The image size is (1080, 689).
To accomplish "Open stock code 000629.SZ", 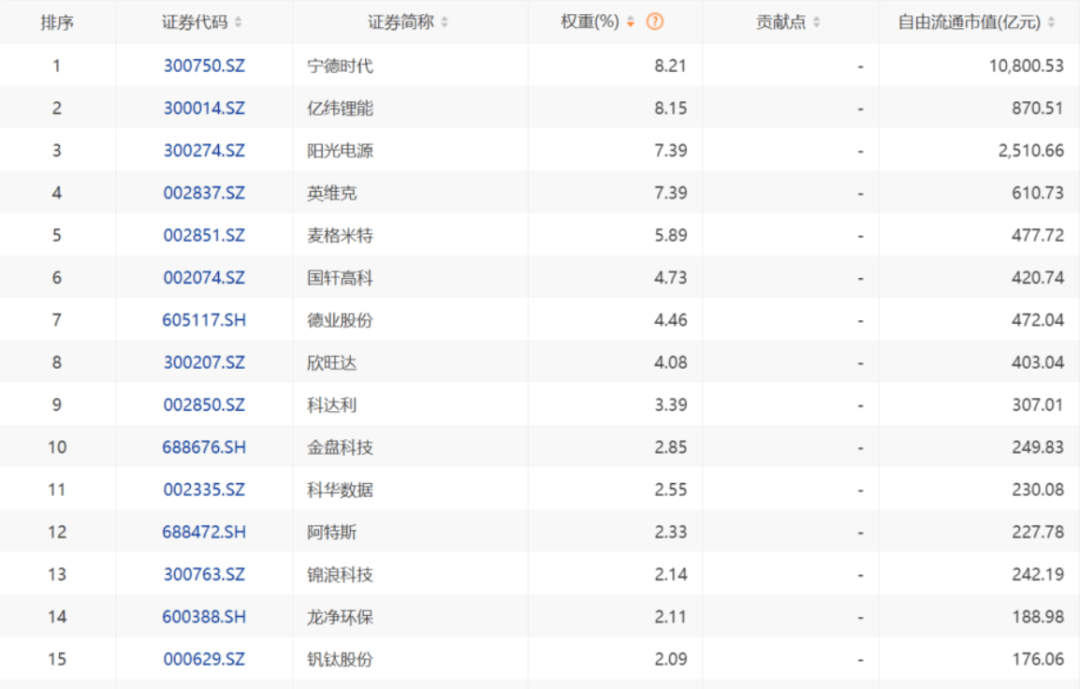I will tap(204, 659).
